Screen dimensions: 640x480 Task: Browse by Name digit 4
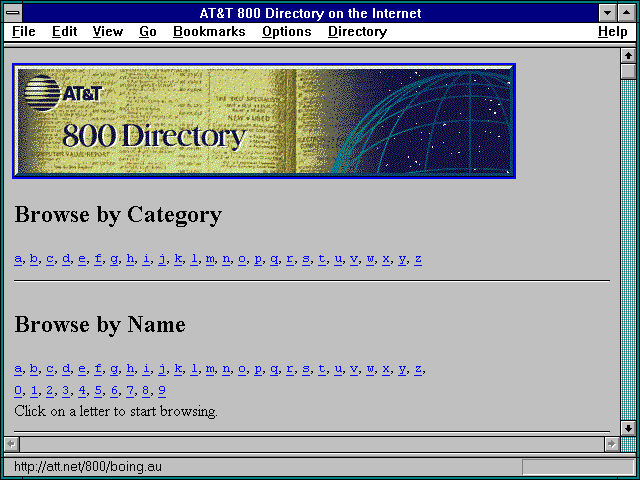click(82, 391)
